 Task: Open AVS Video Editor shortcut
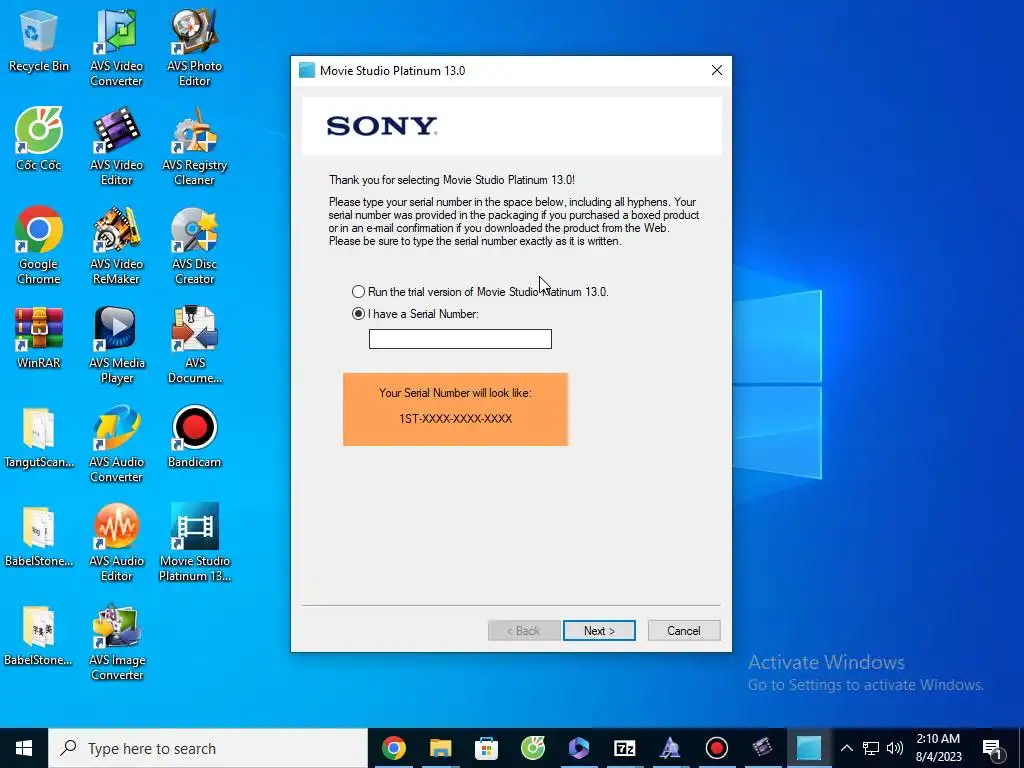pyautogui.click(x=116, y=147)
